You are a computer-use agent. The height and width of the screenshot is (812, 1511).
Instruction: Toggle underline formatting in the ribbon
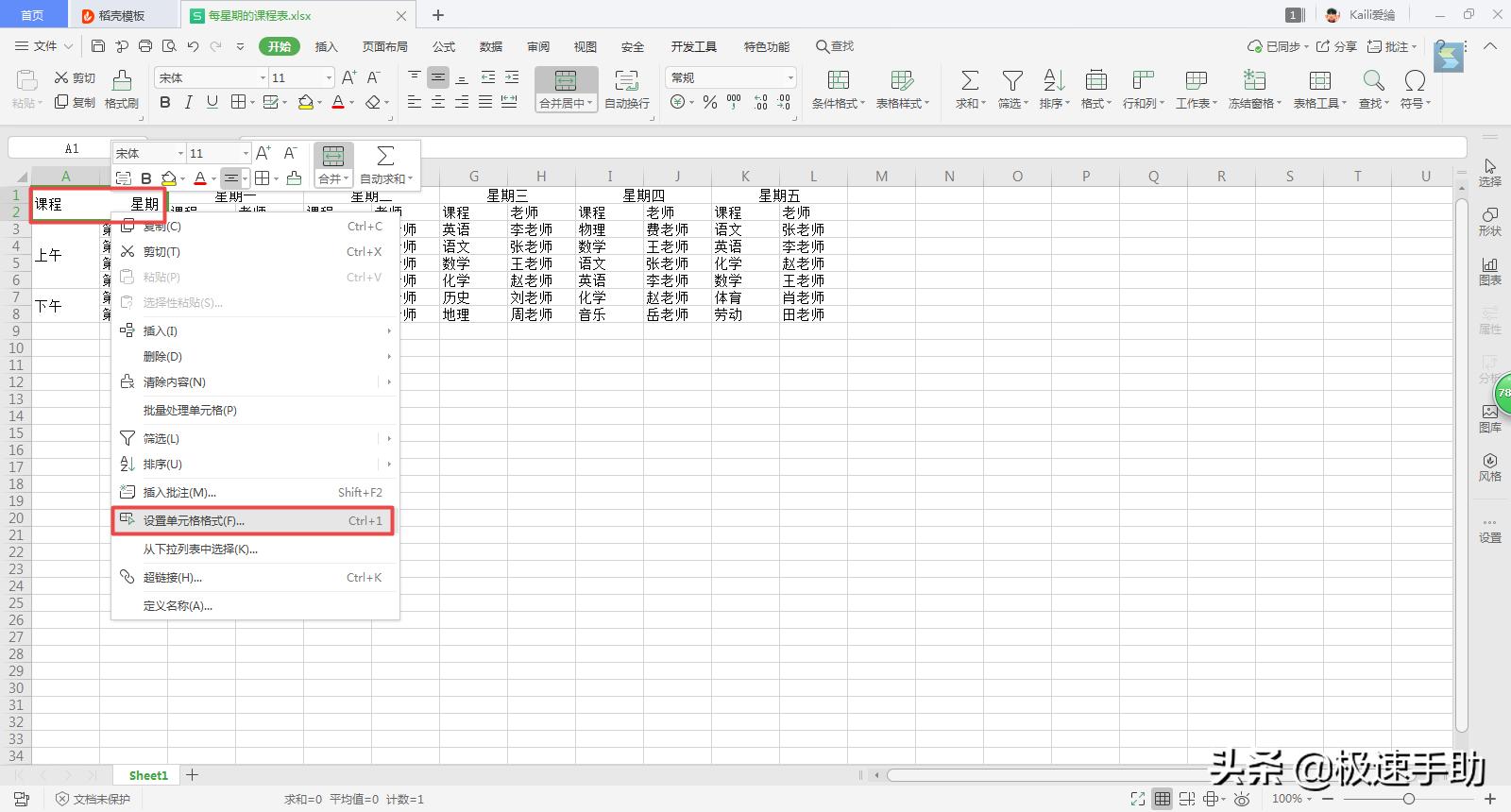[212, 102]
